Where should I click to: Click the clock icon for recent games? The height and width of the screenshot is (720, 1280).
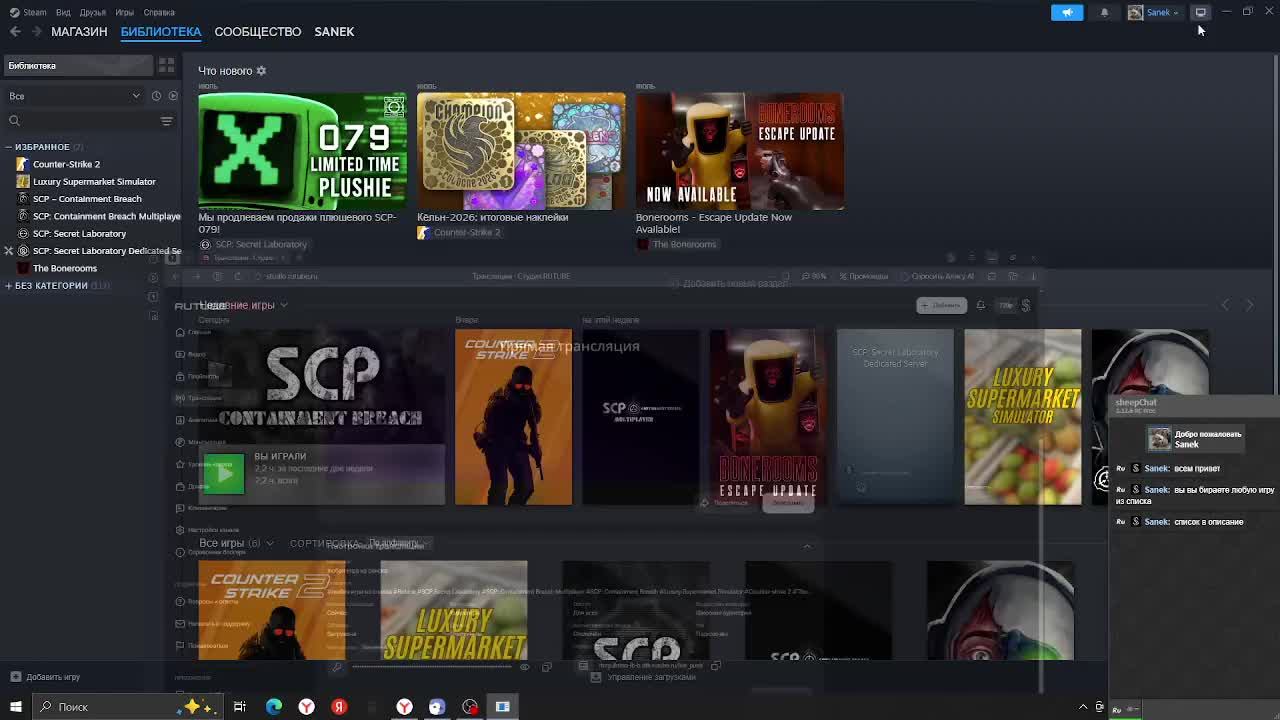point(156,96)
